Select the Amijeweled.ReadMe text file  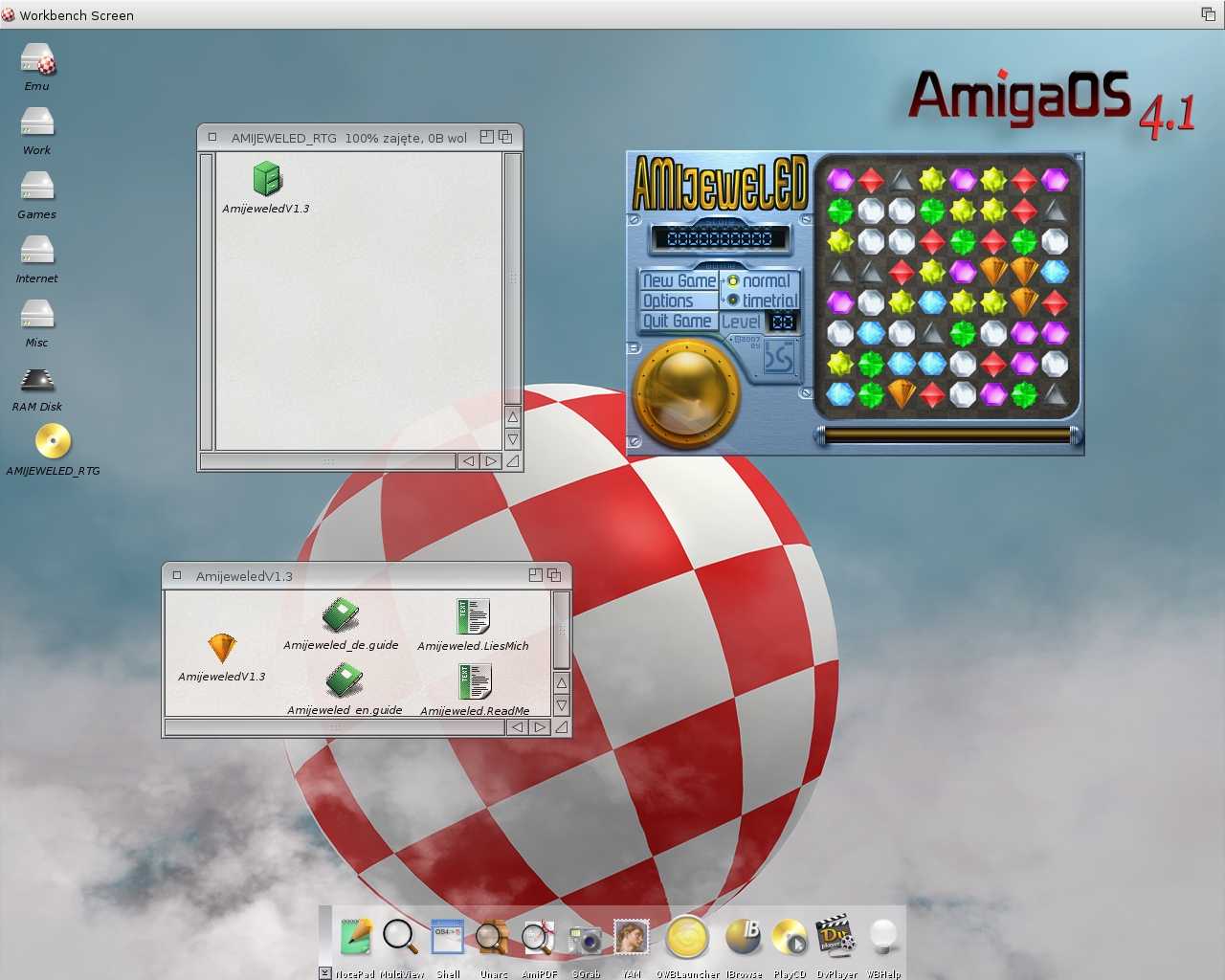tap(474, 681)
